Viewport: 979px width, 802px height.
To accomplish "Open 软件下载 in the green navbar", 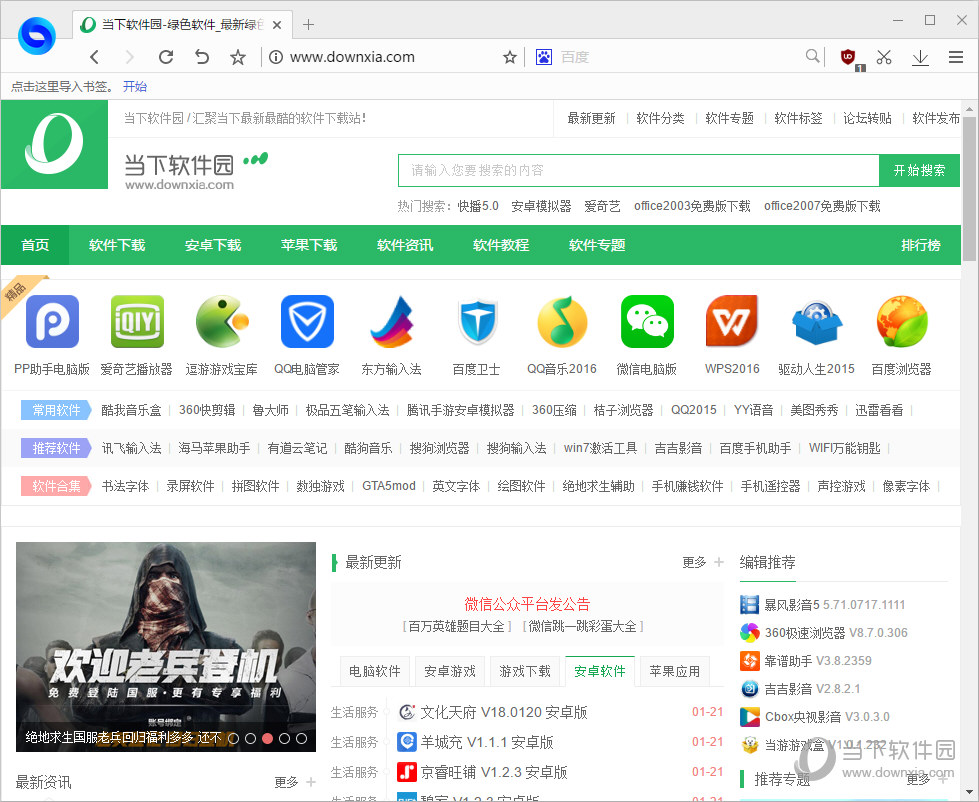I will click(x=117, y=245).
